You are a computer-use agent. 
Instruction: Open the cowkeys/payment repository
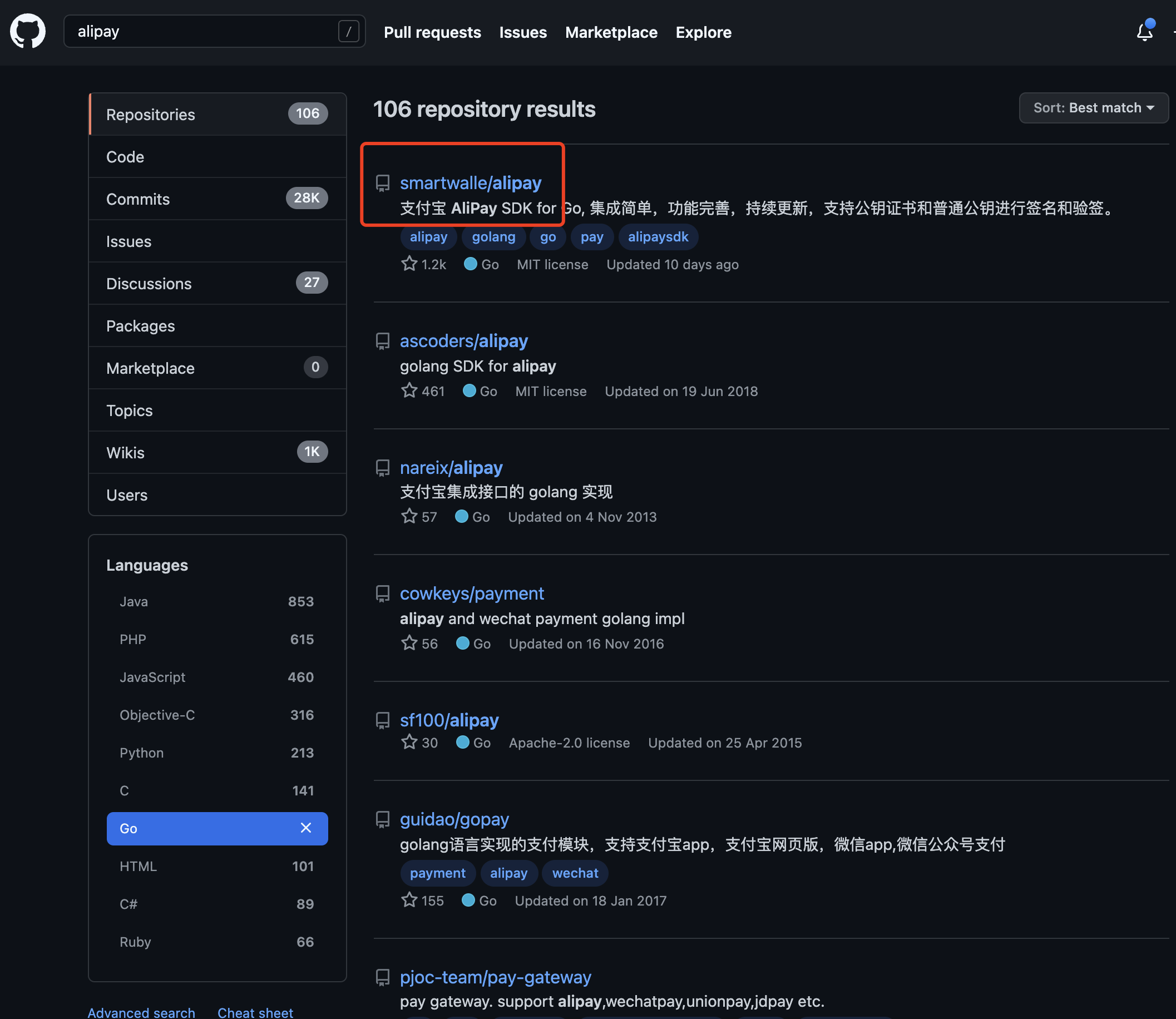click(471, 593)
